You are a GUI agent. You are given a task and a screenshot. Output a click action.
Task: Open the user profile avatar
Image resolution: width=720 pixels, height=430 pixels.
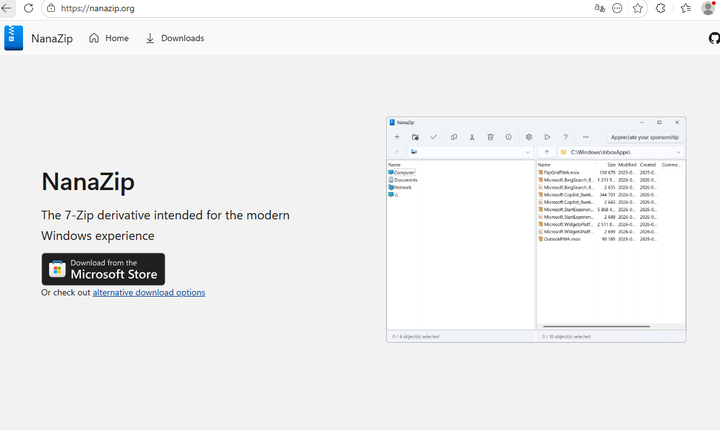pyautogui.click(x=709, y=8)
